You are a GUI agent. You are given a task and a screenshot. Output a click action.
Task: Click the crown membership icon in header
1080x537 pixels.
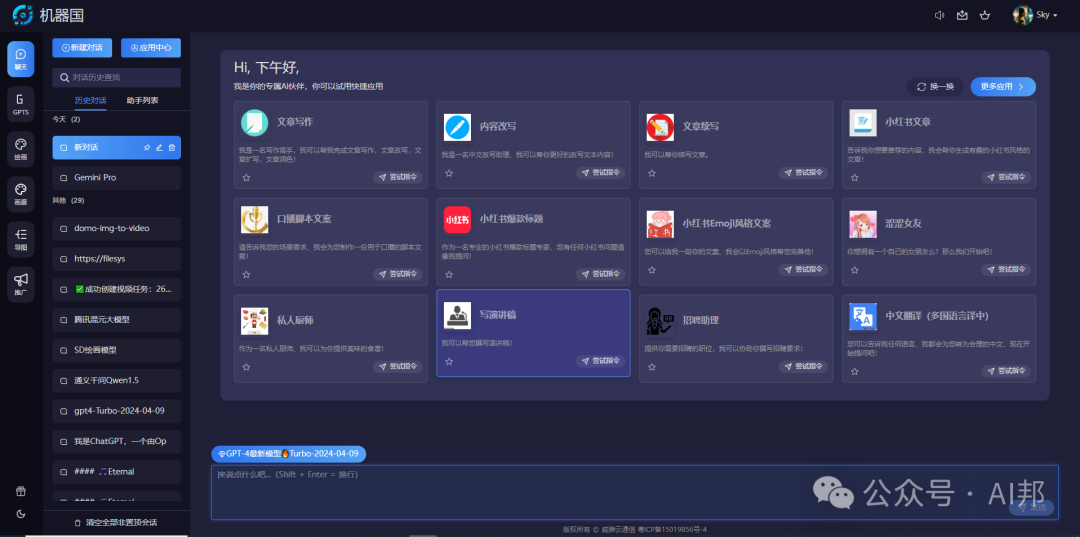coord(985,15)
